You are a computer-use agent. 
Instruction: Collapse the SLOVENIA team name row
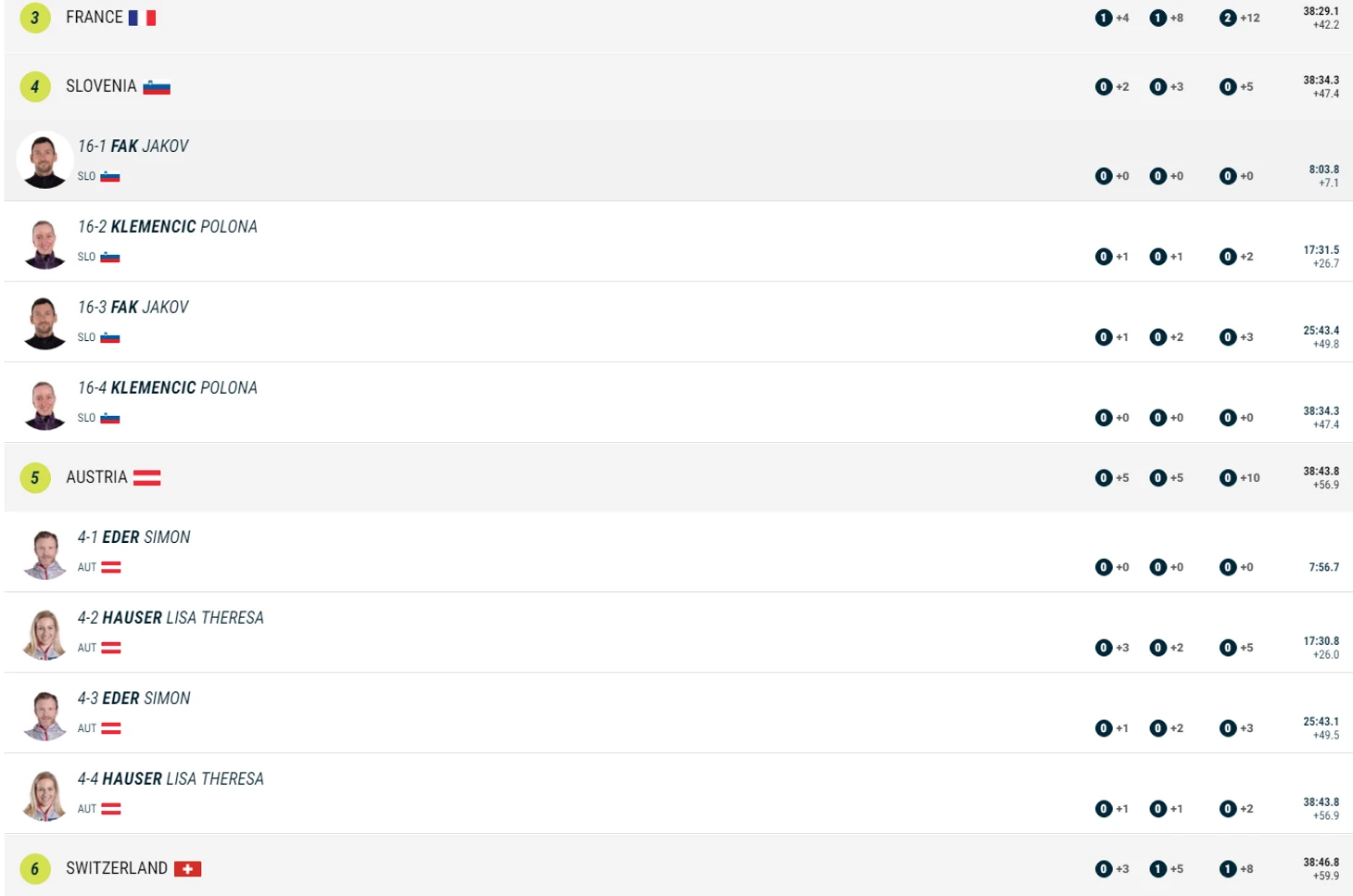click(x=101, y=86)
